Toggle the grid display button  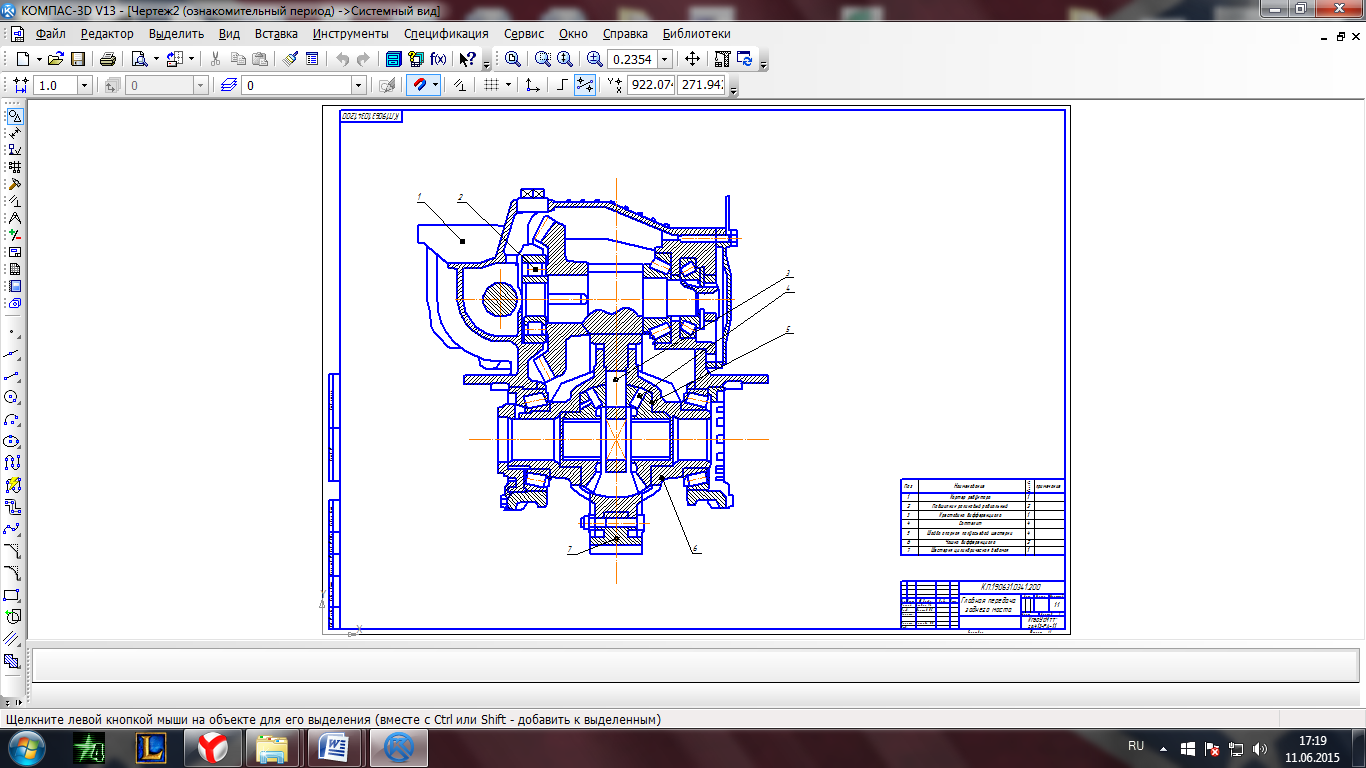click(491, 86)
